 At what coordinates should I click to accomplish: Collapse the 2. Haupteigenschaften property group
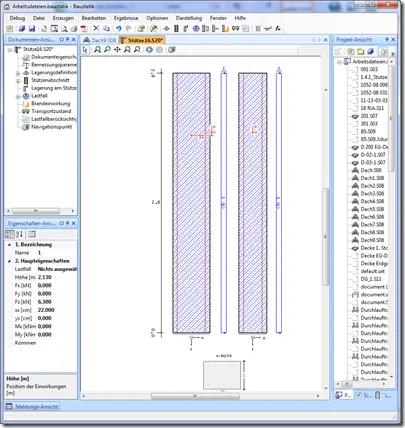pos(9,261)
